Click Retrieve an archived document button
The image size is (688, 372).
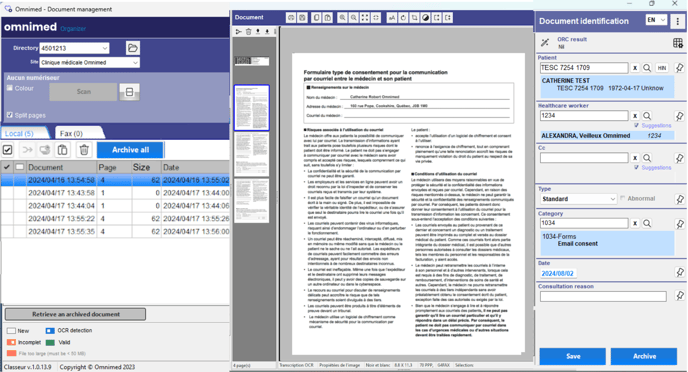point(75,314)
